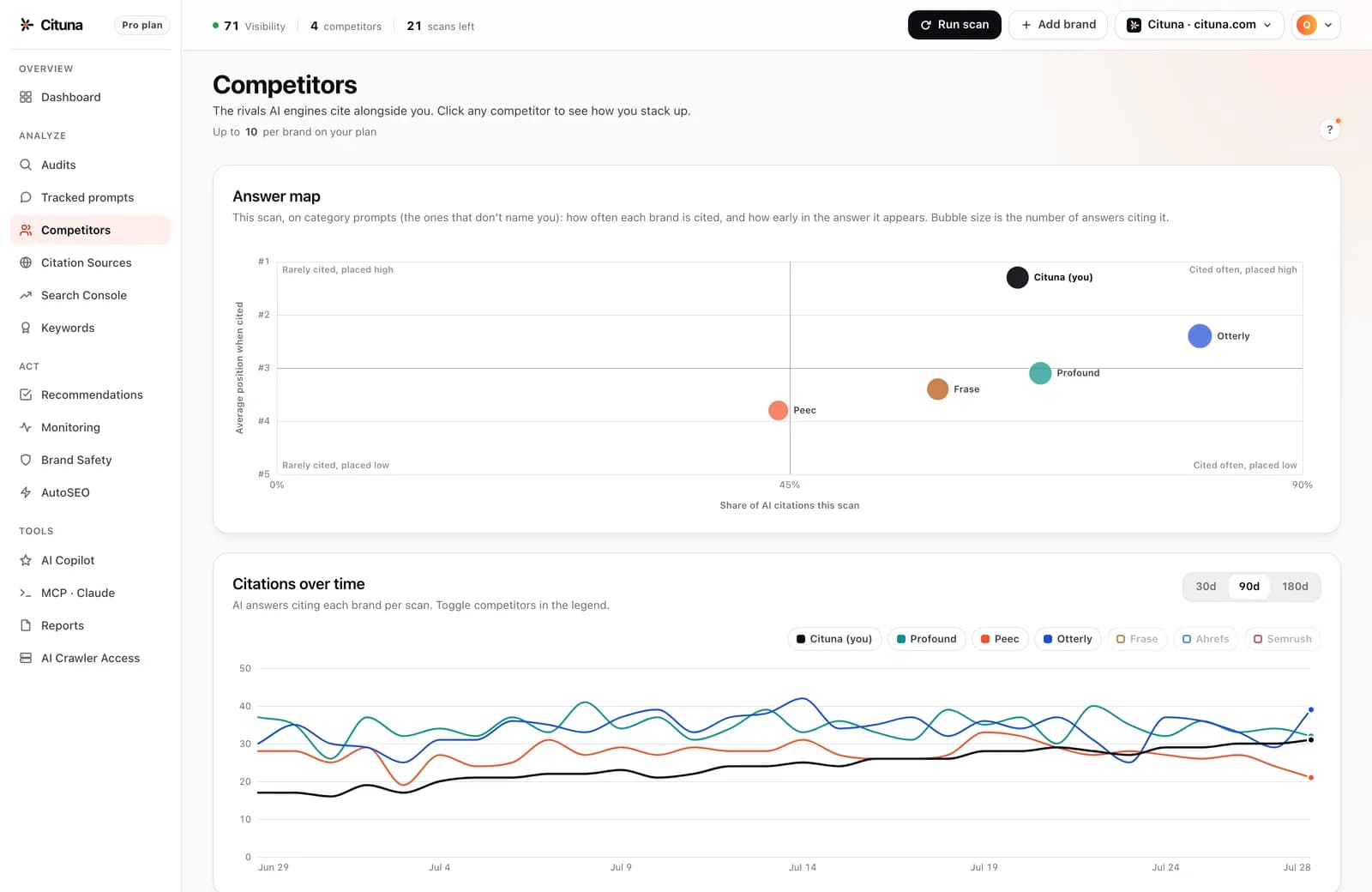Screen dimensions: 1372x892
Task: Enable Ahrefs series in chart legend
Action: tap(1206, 639)
